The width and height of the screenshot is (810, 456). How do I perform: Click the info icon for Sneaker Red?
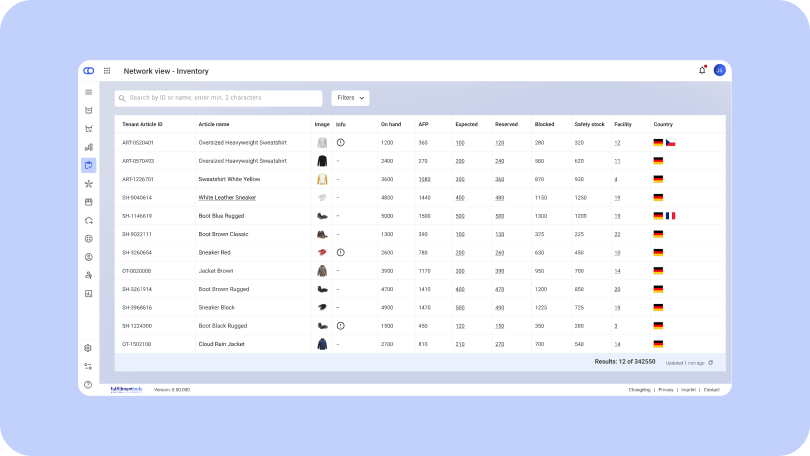[x=340, y=253]
